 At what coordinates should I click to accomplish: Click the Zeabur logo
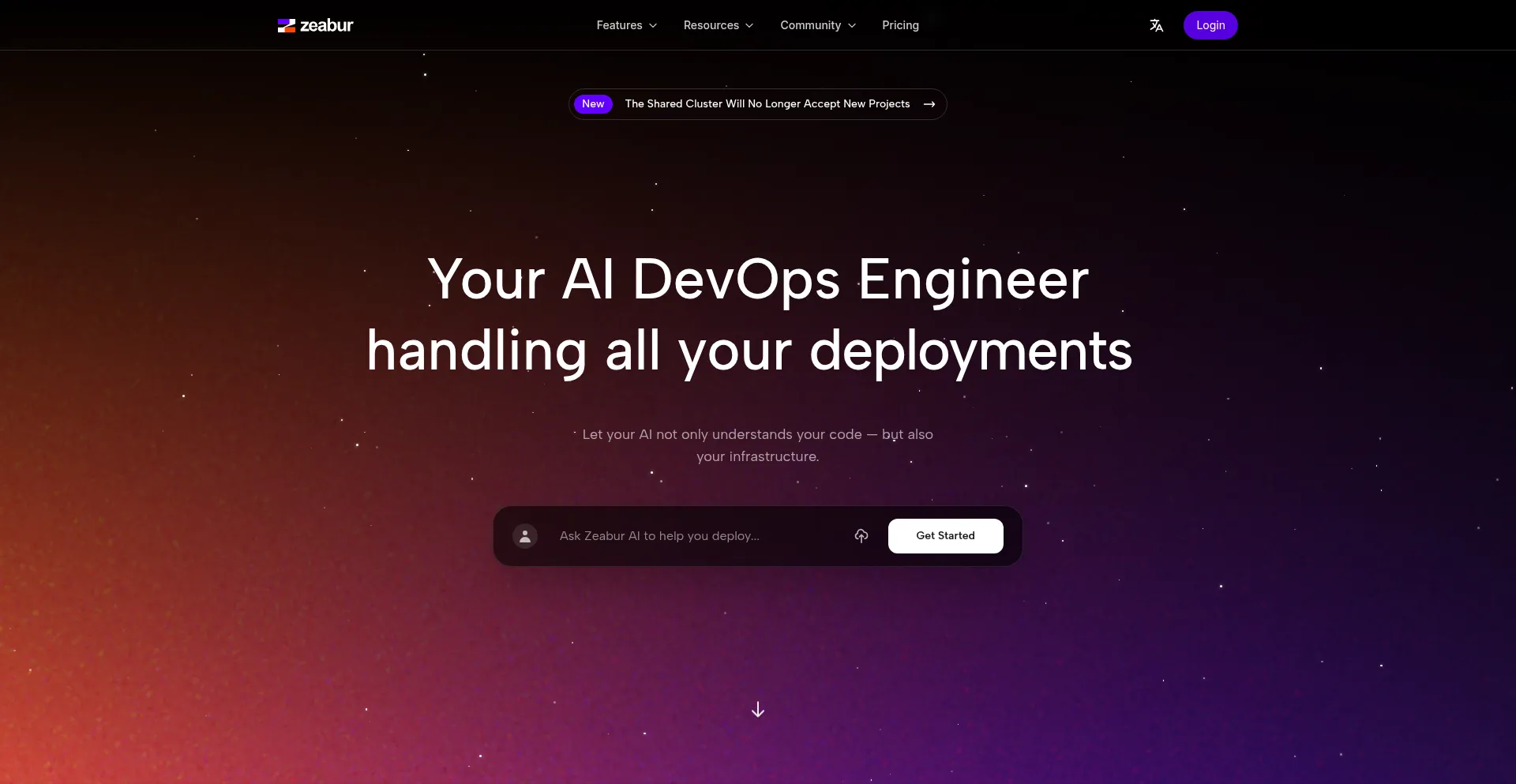[315, 25]
